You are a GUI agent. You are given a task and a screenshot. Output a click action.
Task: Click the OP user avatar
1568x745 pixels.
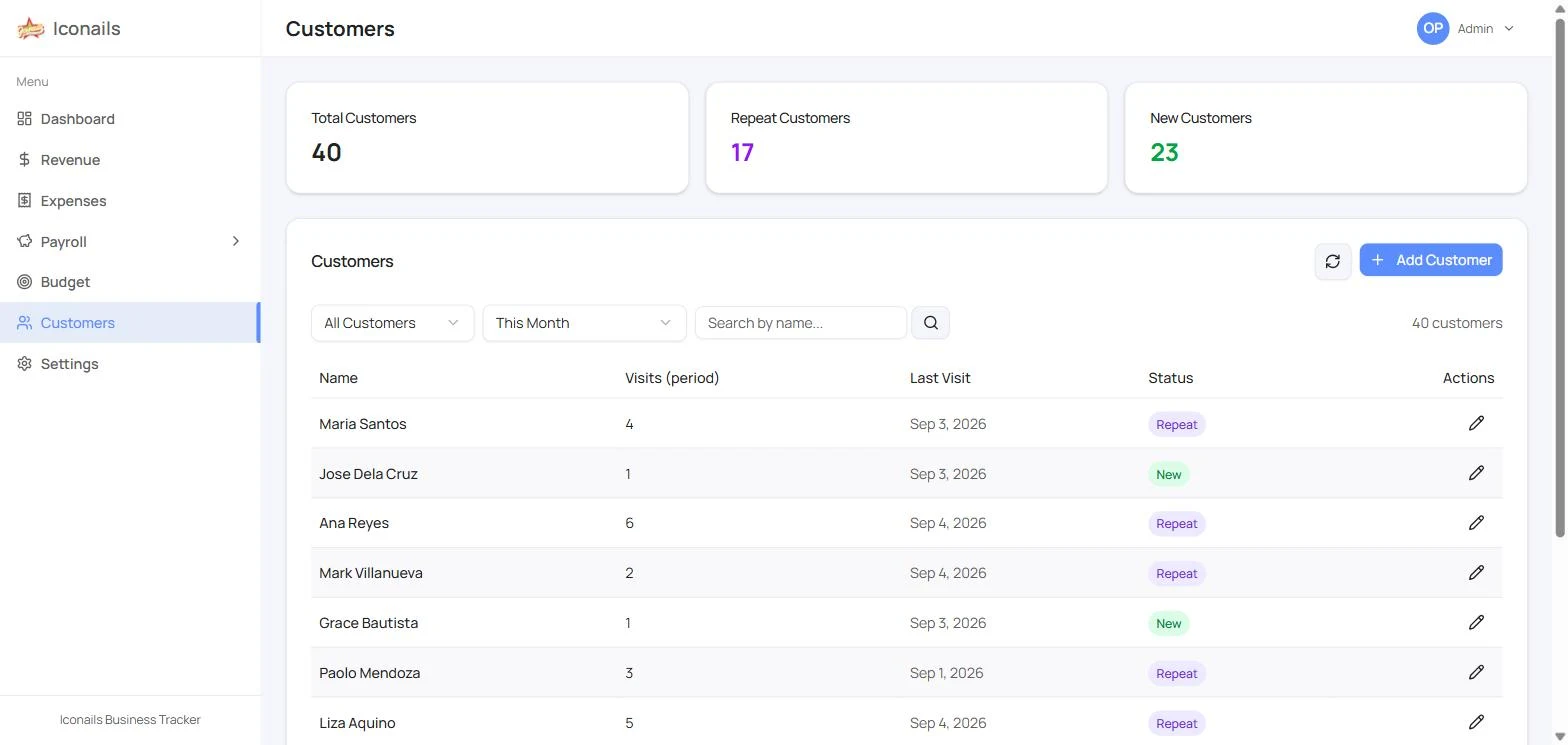coord(1433,28)
